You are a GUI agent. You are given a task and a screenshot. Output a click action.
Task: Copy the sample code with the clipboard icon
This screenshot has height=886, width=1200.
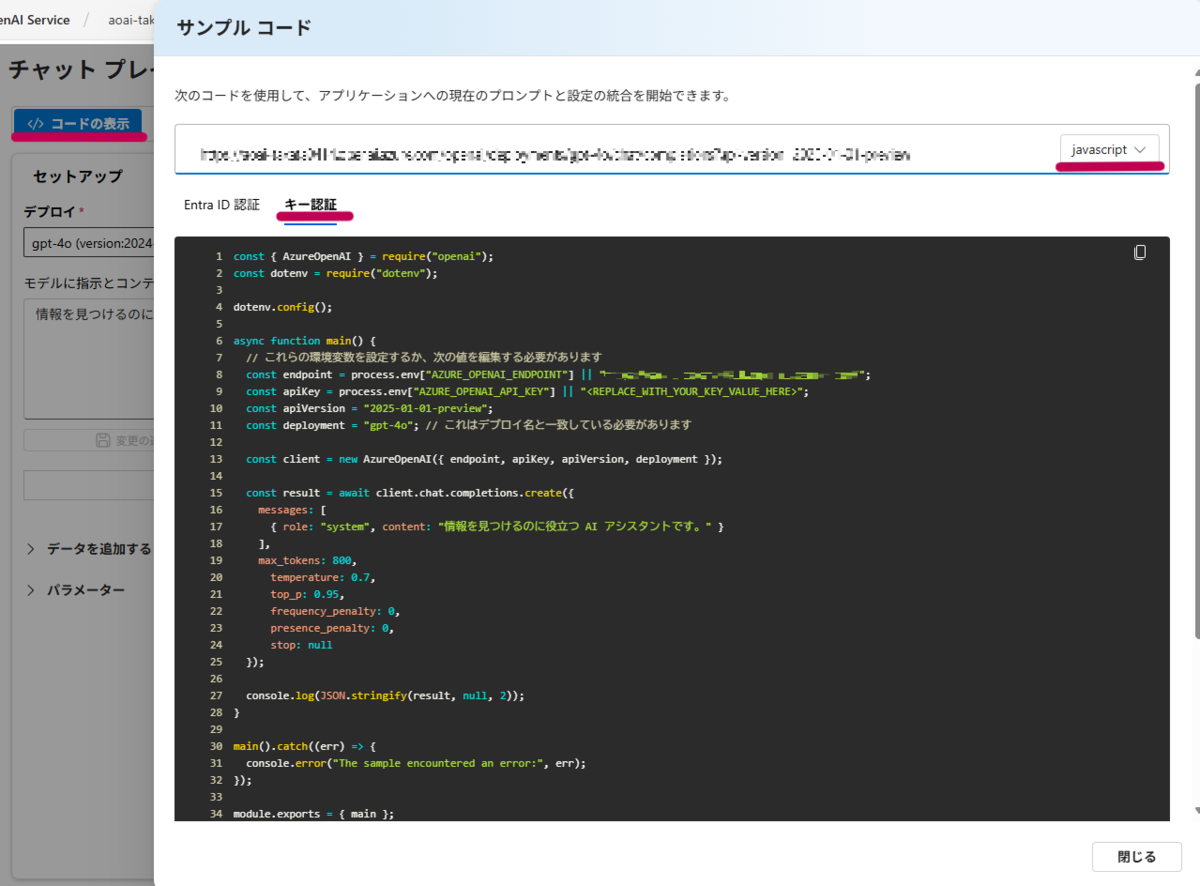(x=1139, y=252)
